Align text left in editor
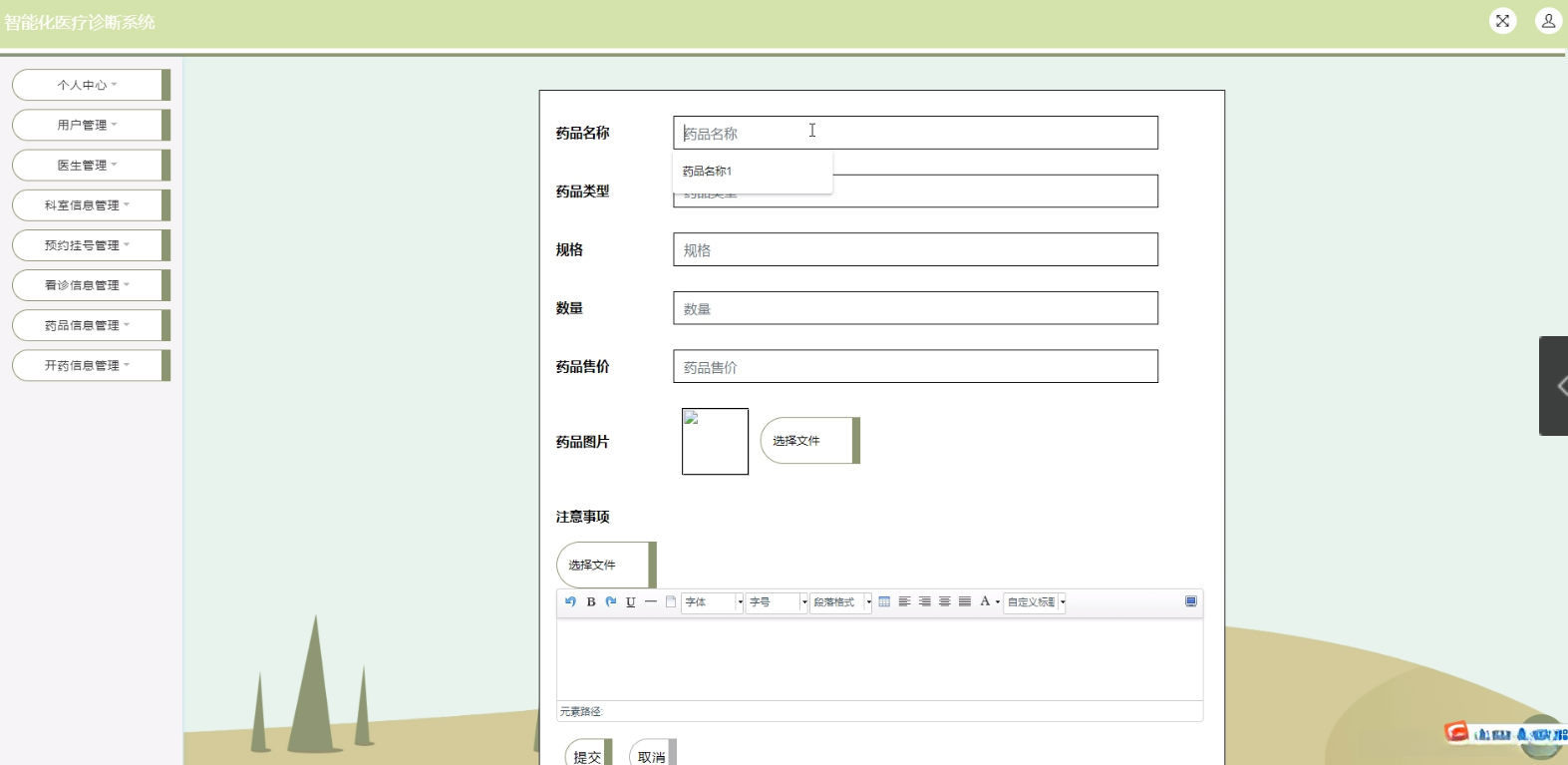The image size is (1568, 765). tap(904, 601)
